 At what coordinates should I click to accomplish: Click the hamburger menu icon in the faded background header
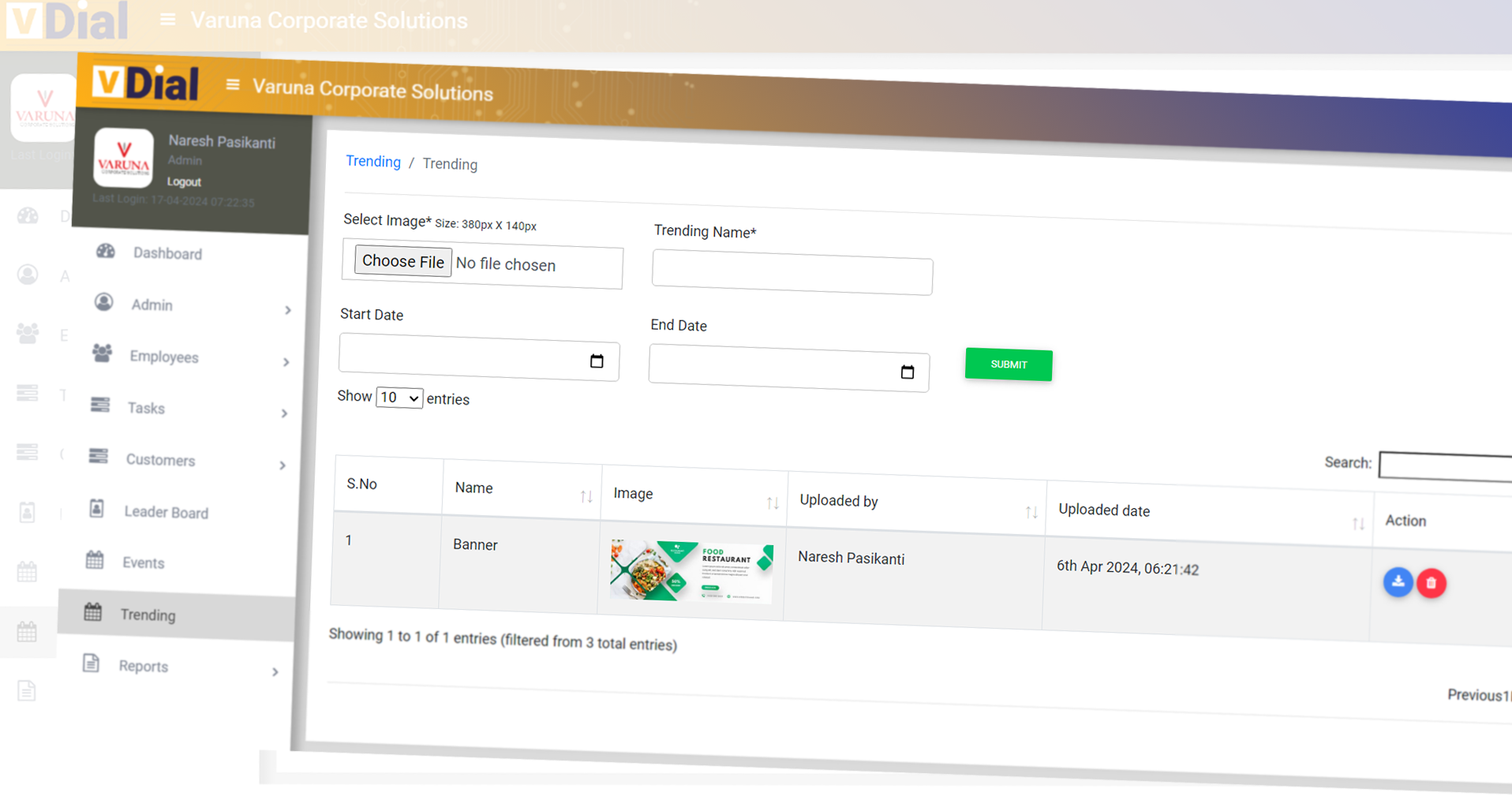click(x=167, y=19)
